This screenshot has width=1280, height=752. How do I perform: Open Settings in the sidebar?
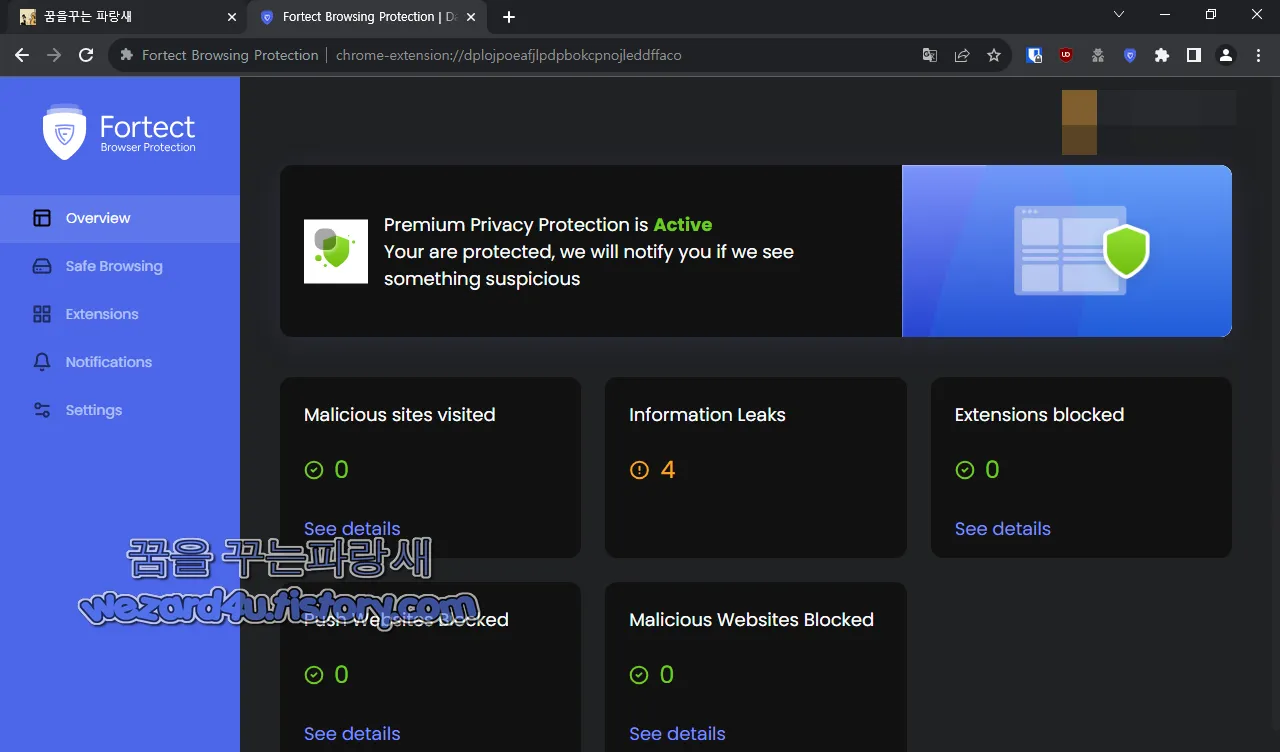[x=120, y=410]
